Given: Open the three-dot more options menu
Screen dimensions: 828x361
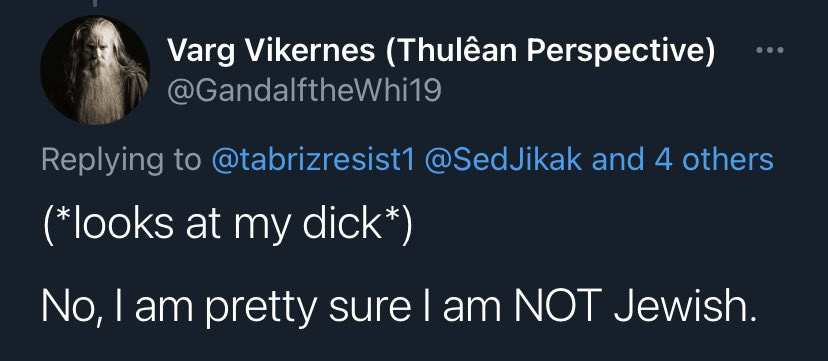Looking at the screenshot, I should click(769, 51).
